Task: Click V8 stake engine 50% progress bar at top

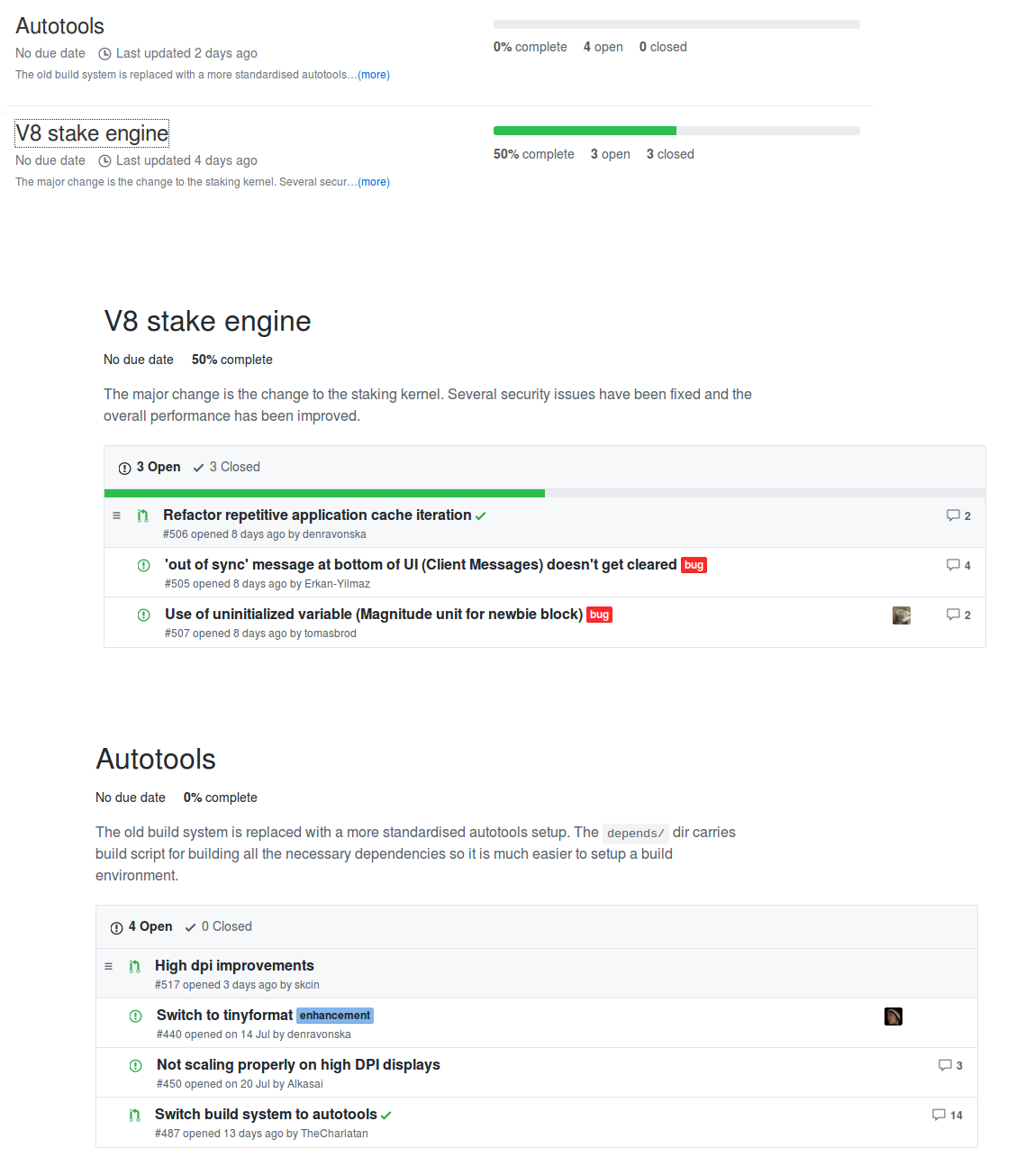Action: (x=676, y=131)
